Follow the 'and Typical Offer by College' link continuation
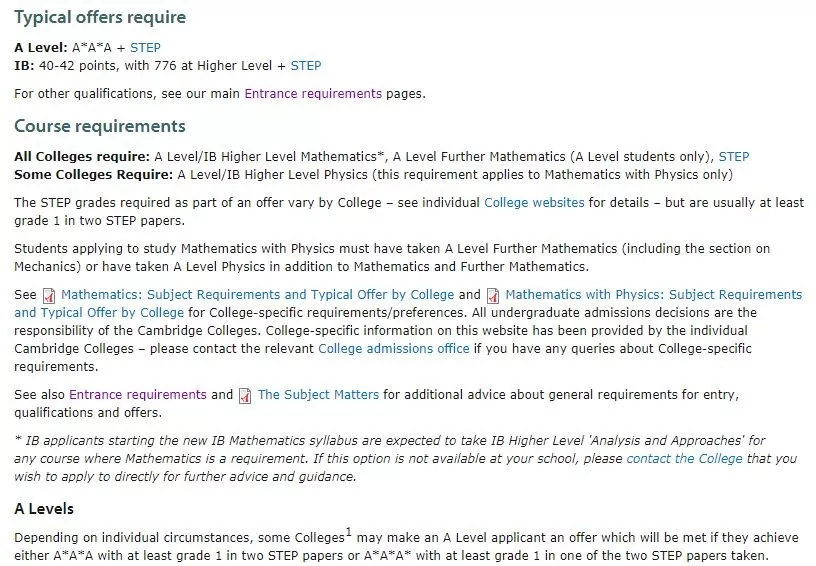 point(99,313)
